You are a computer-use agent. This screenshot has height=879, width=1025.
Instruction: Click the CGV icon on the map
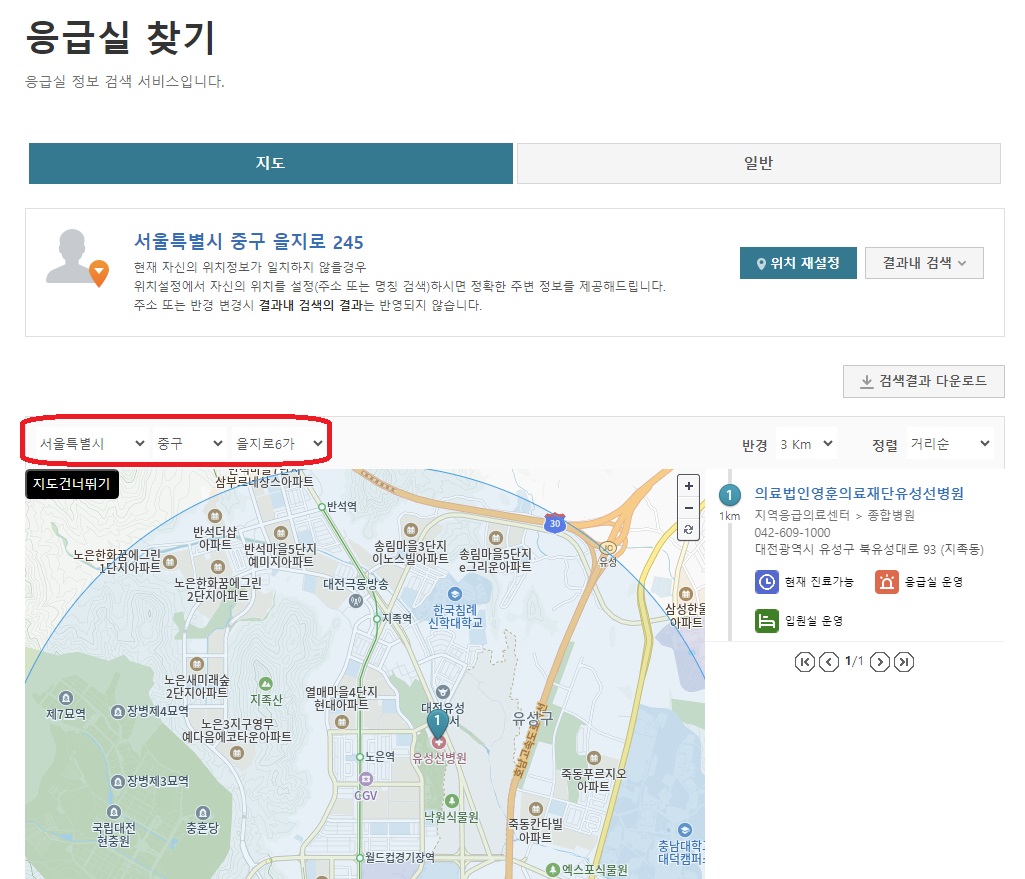(366, 779)
